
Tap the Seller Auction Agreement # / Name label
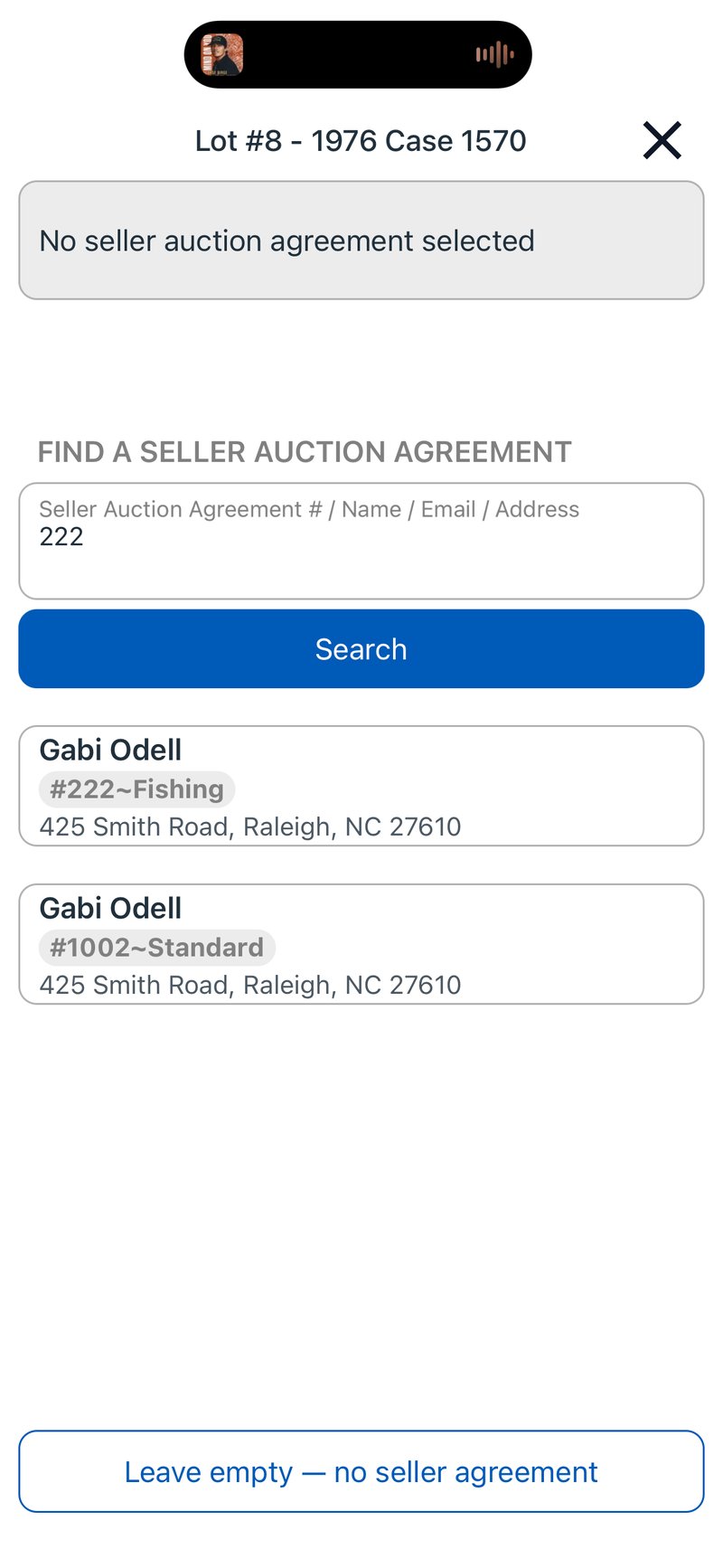point(220,509)
